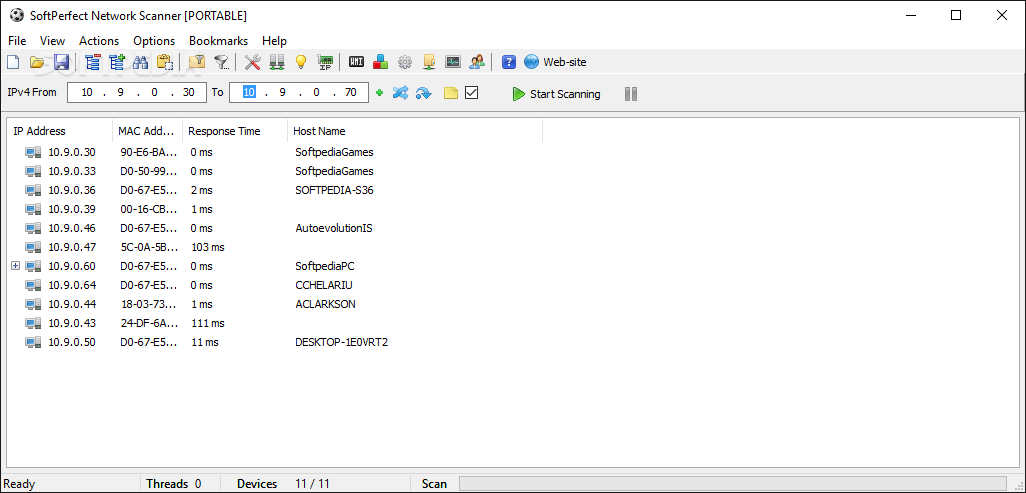Select the 103 ms response time cell
The width and height of the screenshot is (1026, 493).
(x=207, y=247)
